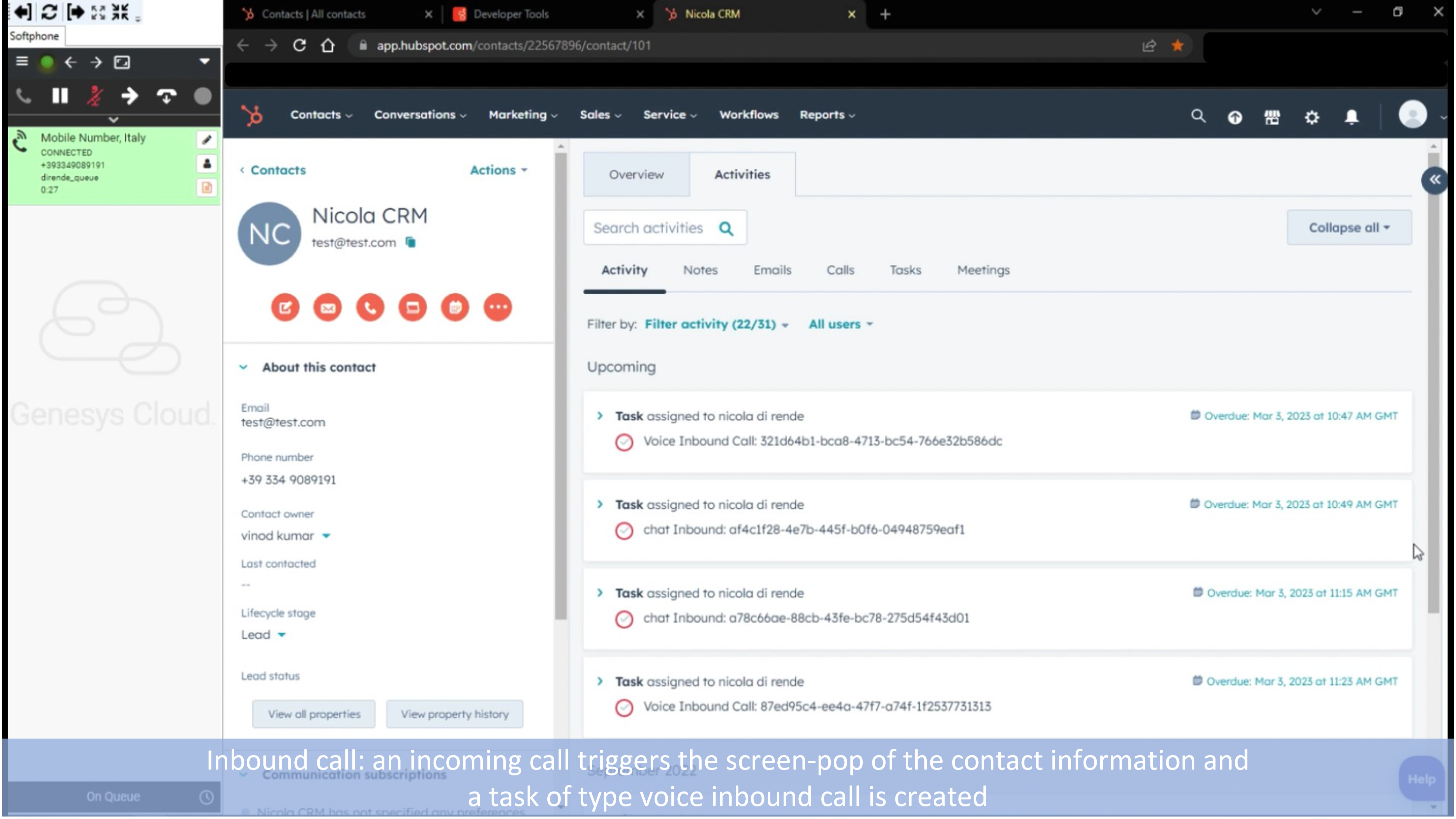Viewport: 1456px width, 819px height.
Task: Copy test@test.com email with copy icon
Action: pyautogui.click(x=411, y=243)
